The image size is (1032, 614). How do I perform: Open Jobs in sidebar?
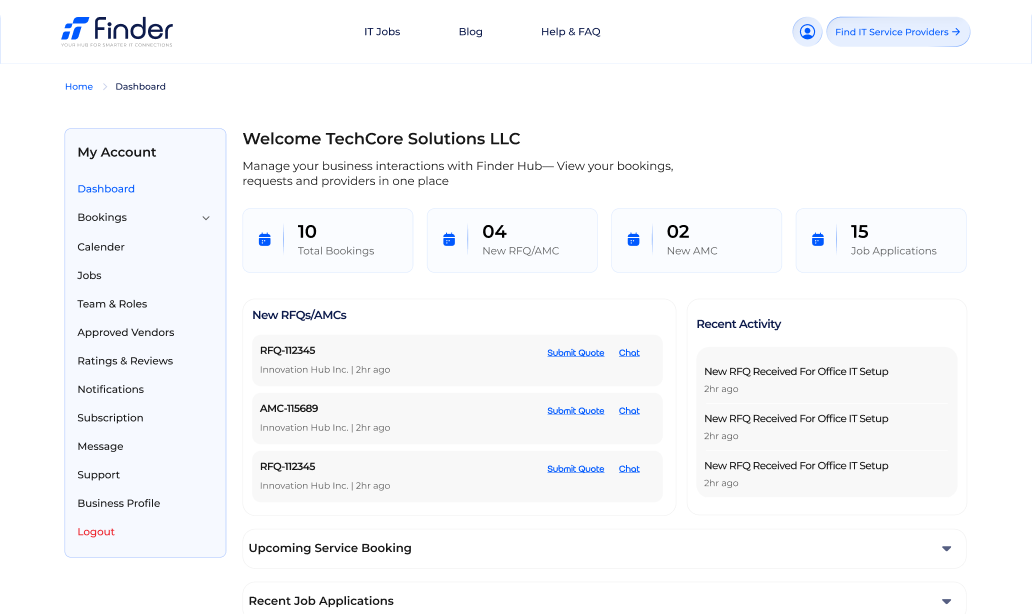coord(89,275)
